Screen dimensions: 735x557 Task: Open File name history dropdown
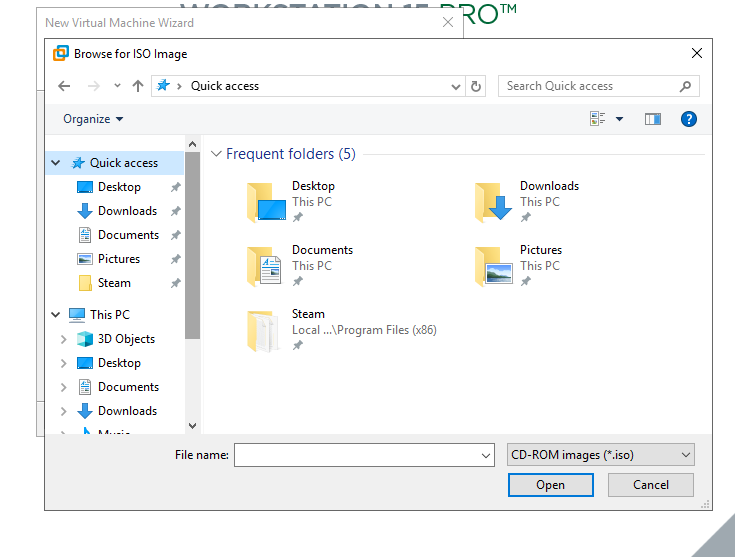tap(486, 455)
